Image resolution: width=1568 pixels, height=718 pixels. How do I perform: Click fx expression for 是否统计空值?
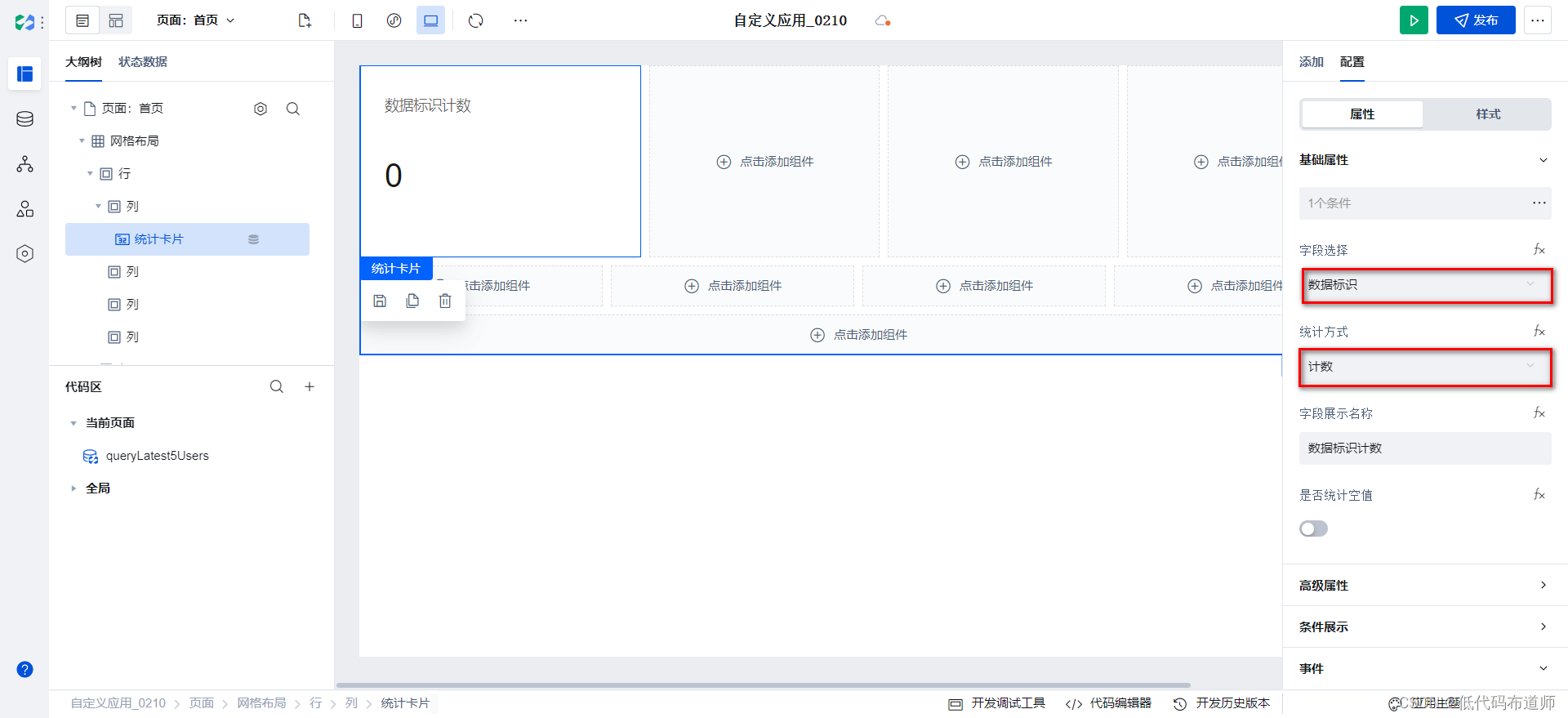point(1539,494)
